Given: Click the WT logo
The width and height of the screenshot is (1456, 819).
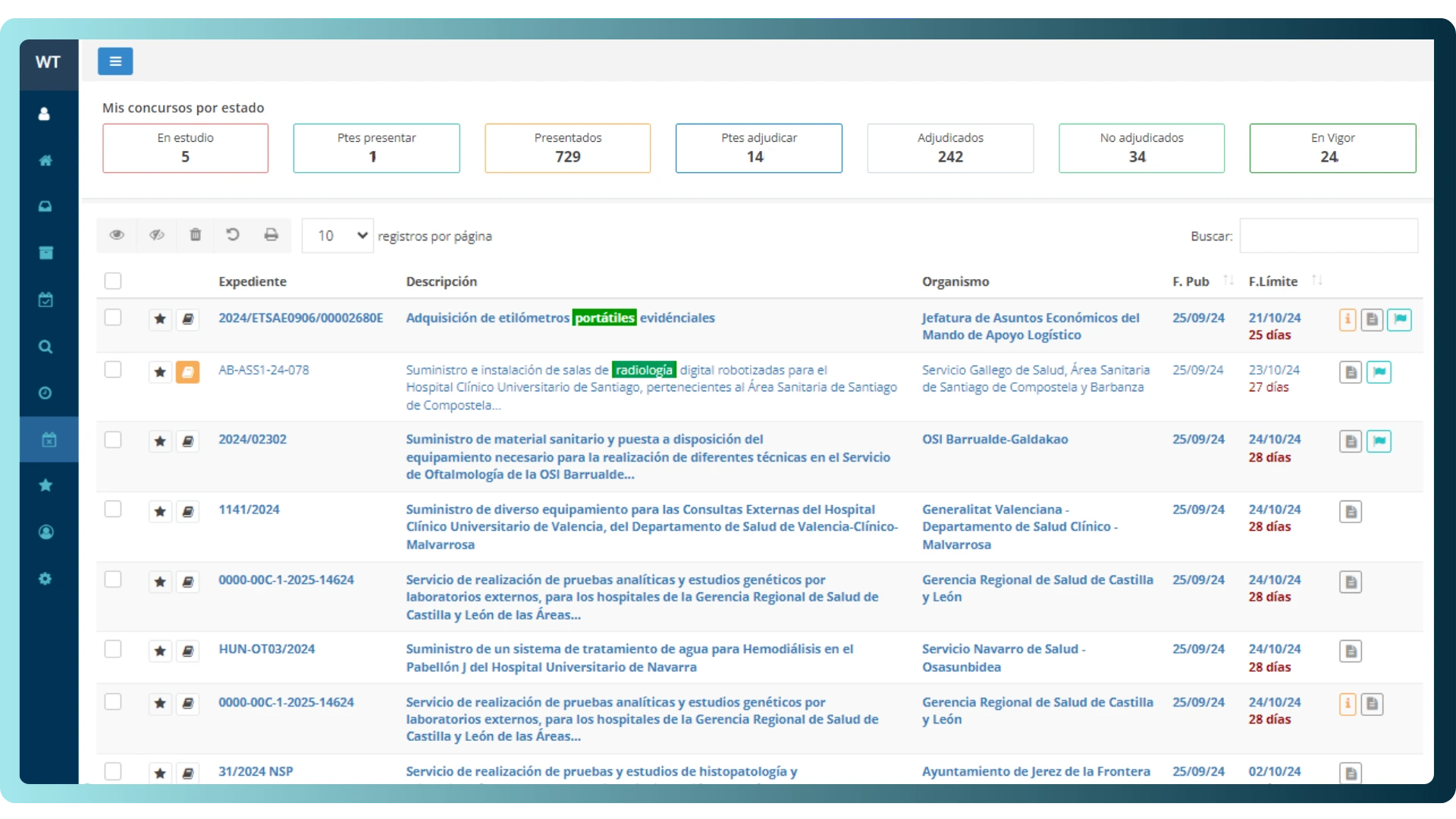Looking at the screenshot, I should click(49, 62).
